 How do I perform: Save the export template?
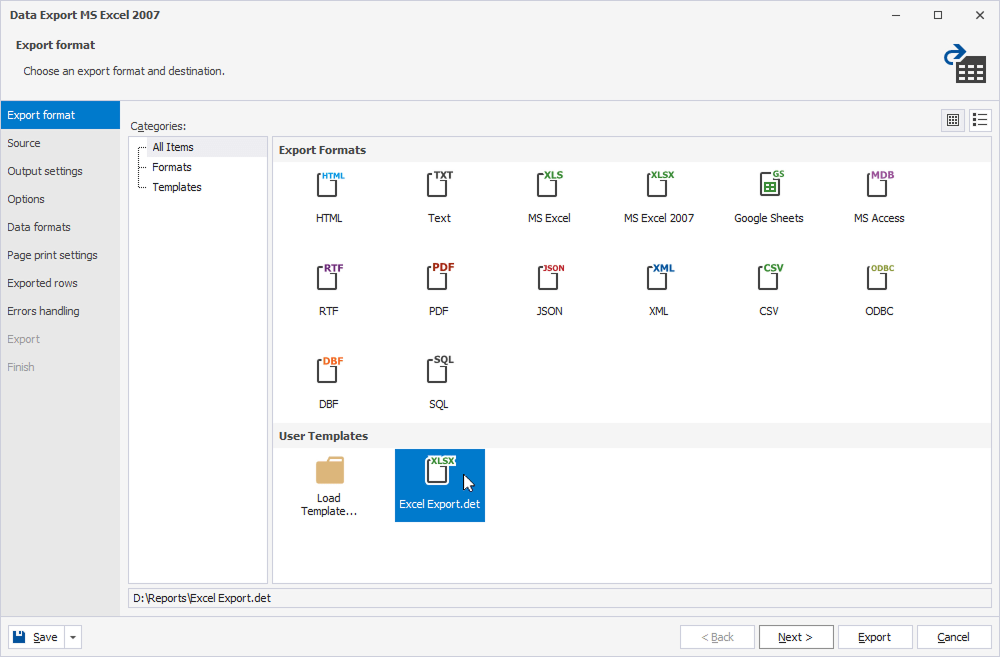tap(36, 637)
